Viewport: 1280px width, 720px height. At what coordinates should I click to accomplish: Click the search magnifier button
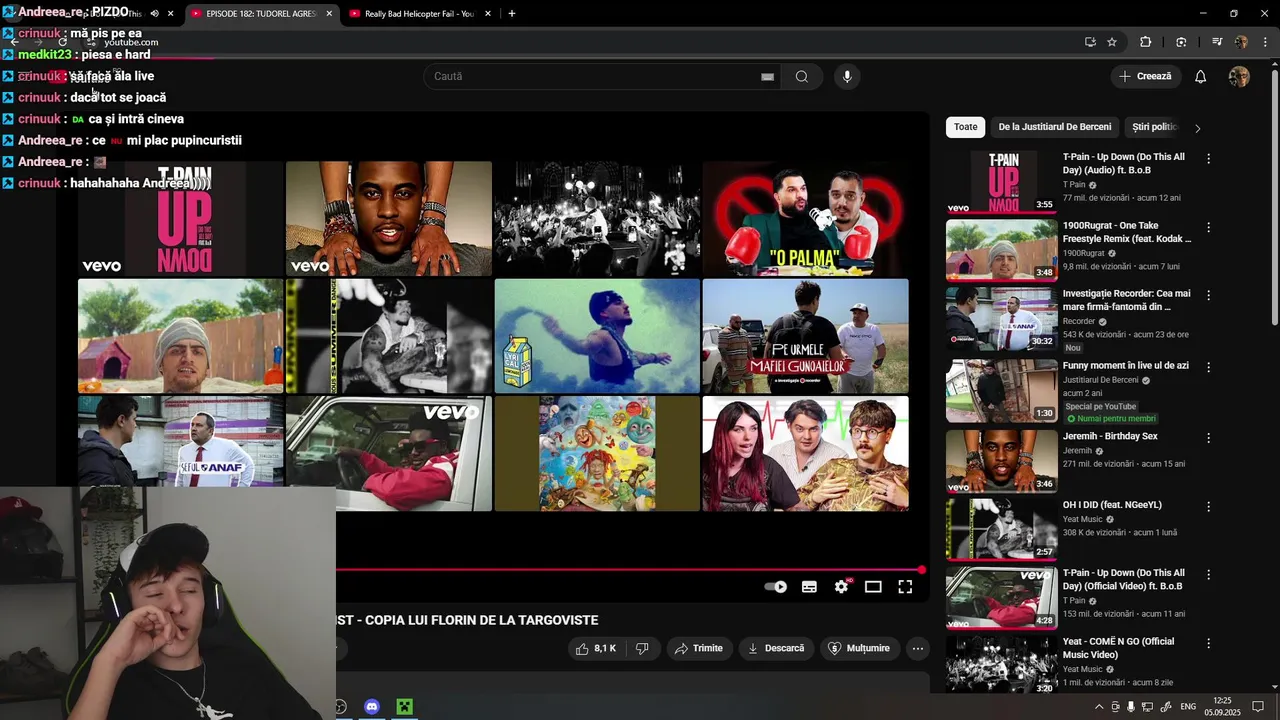[x=802, y=76]
